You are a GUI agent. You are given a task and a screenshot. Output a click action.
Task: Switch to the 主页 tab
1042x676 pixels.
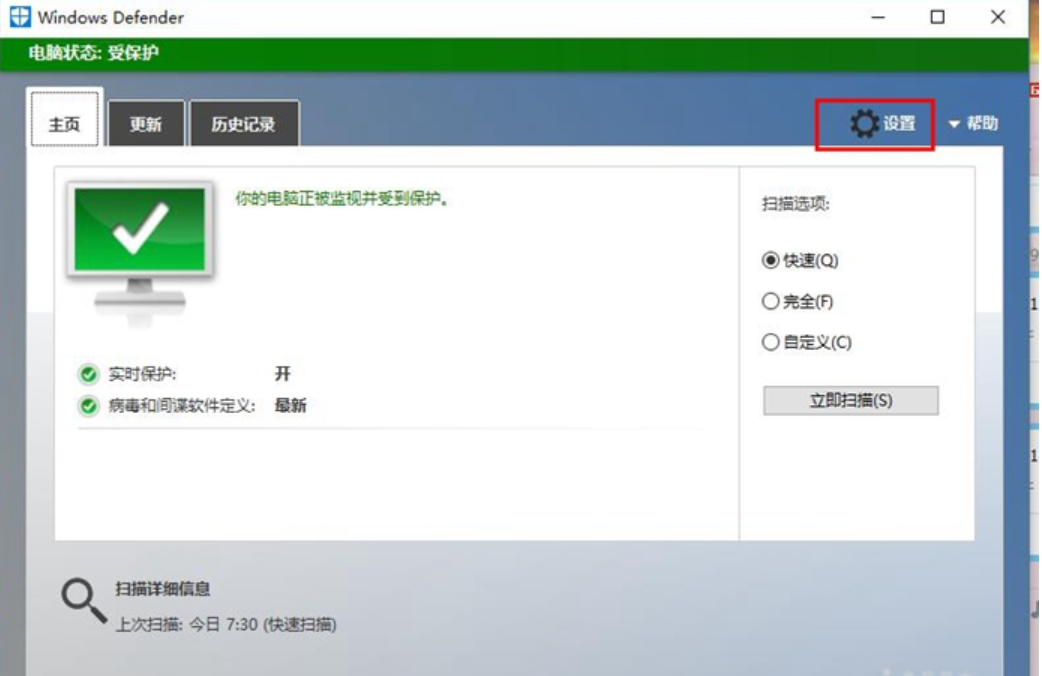(x=64, y=120)
